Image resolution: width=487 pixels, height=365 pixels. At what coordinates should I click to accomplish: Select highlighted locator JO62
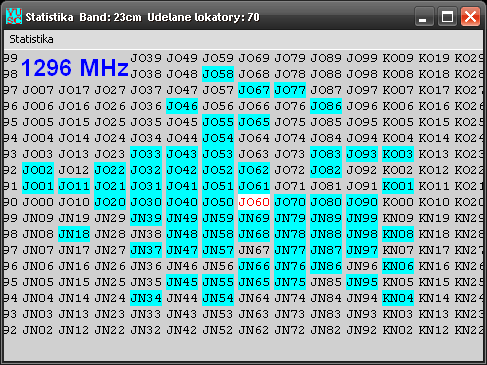pos(254,170)
